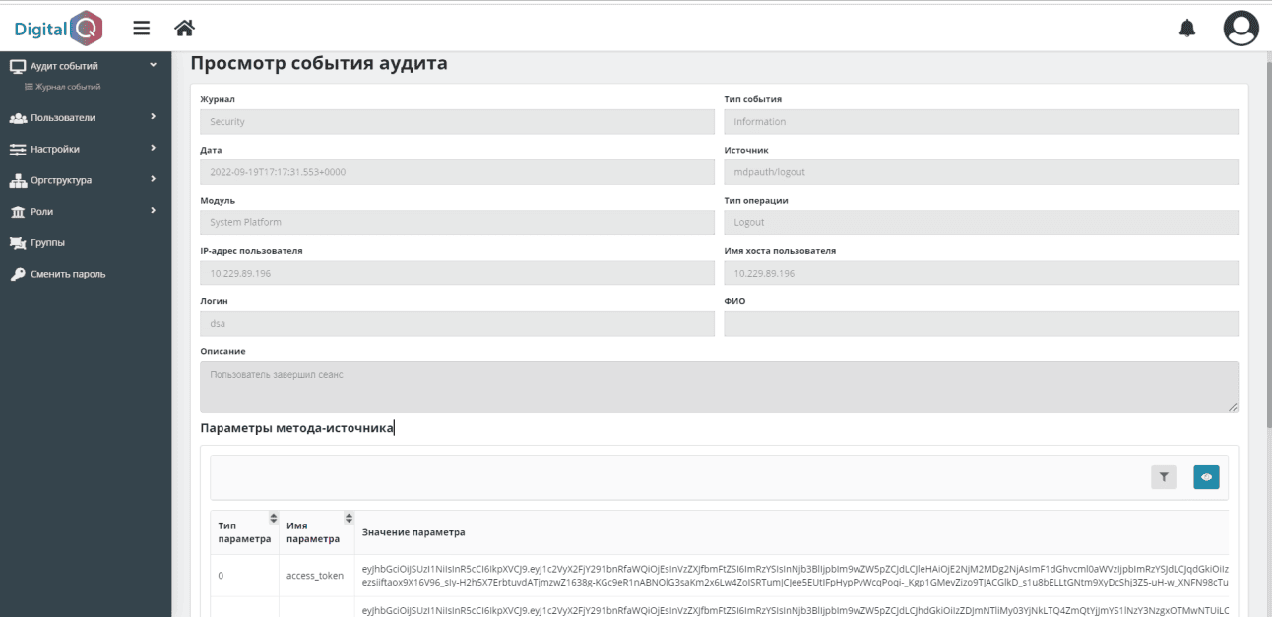The height and width of the screenshot is (617, 1272).
Task: Sort by Тип параметра column arrows
Action: coord(274,518)
